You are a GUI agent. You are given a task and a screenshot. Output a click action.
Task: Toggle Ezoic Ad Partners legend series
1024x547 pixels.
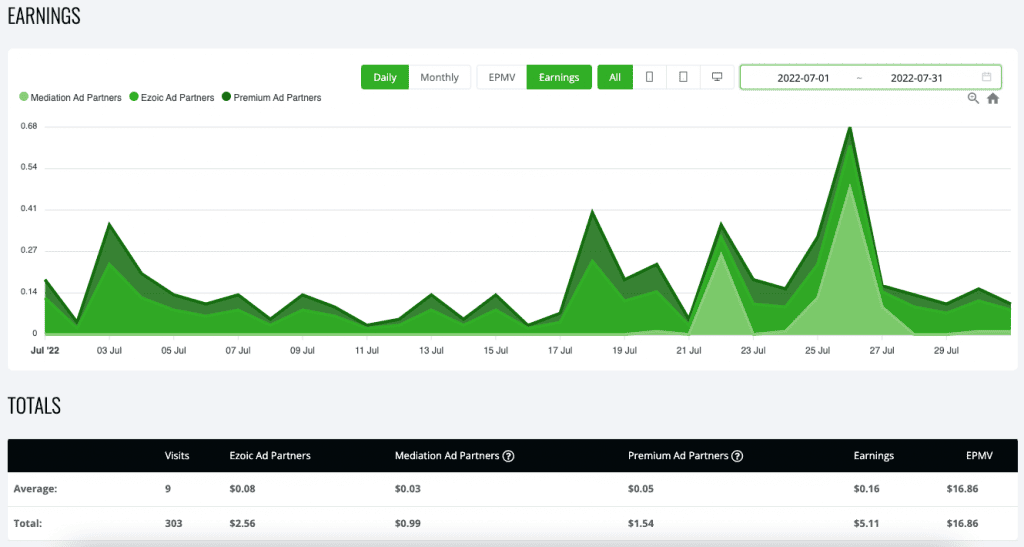coord(172,97)
